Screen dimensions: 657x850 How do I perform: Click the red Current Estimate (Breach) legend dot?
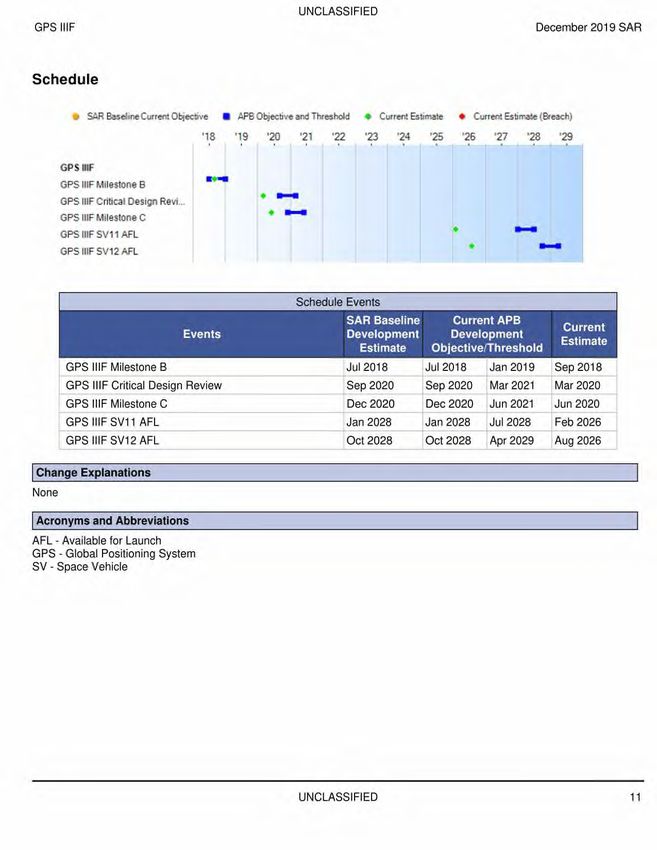462,117
